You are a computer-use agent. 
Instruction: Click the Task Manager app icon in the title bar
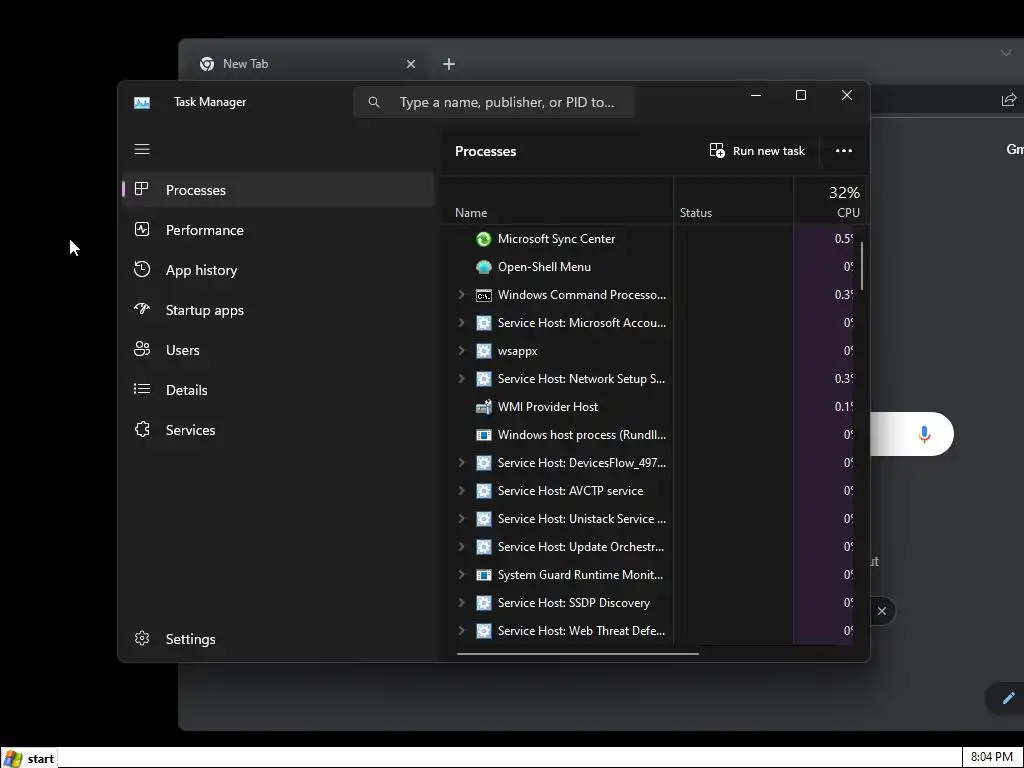[142, 103]
